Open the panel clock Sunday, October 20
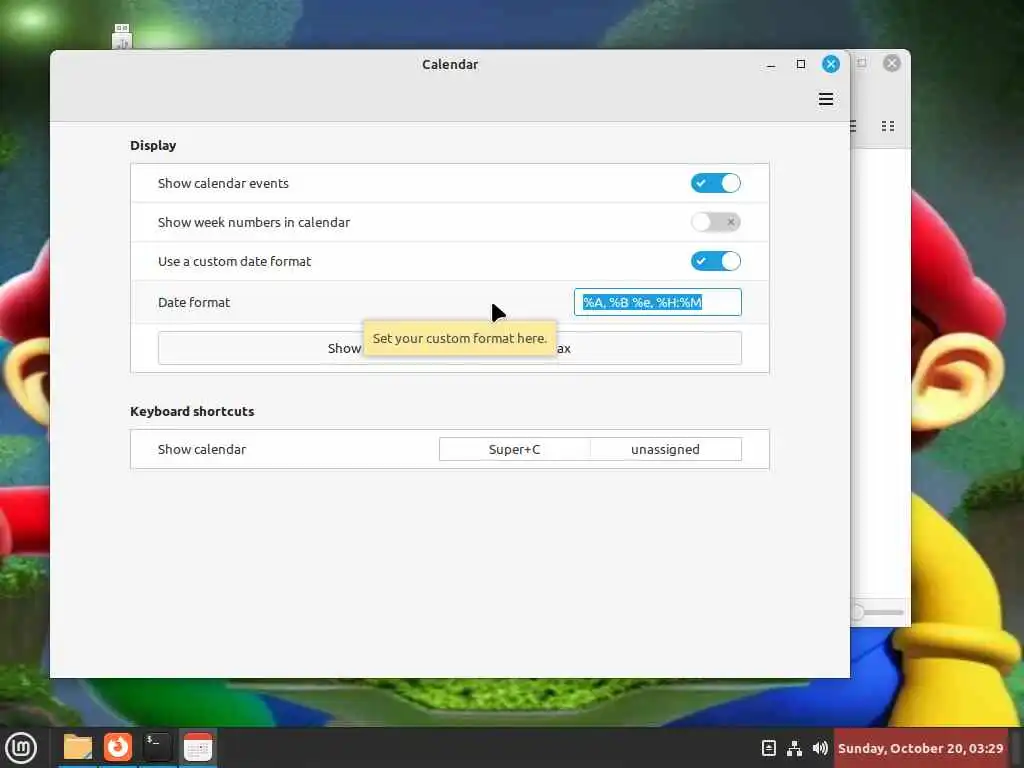This screenshot has width=1024, height=768. 921,748
